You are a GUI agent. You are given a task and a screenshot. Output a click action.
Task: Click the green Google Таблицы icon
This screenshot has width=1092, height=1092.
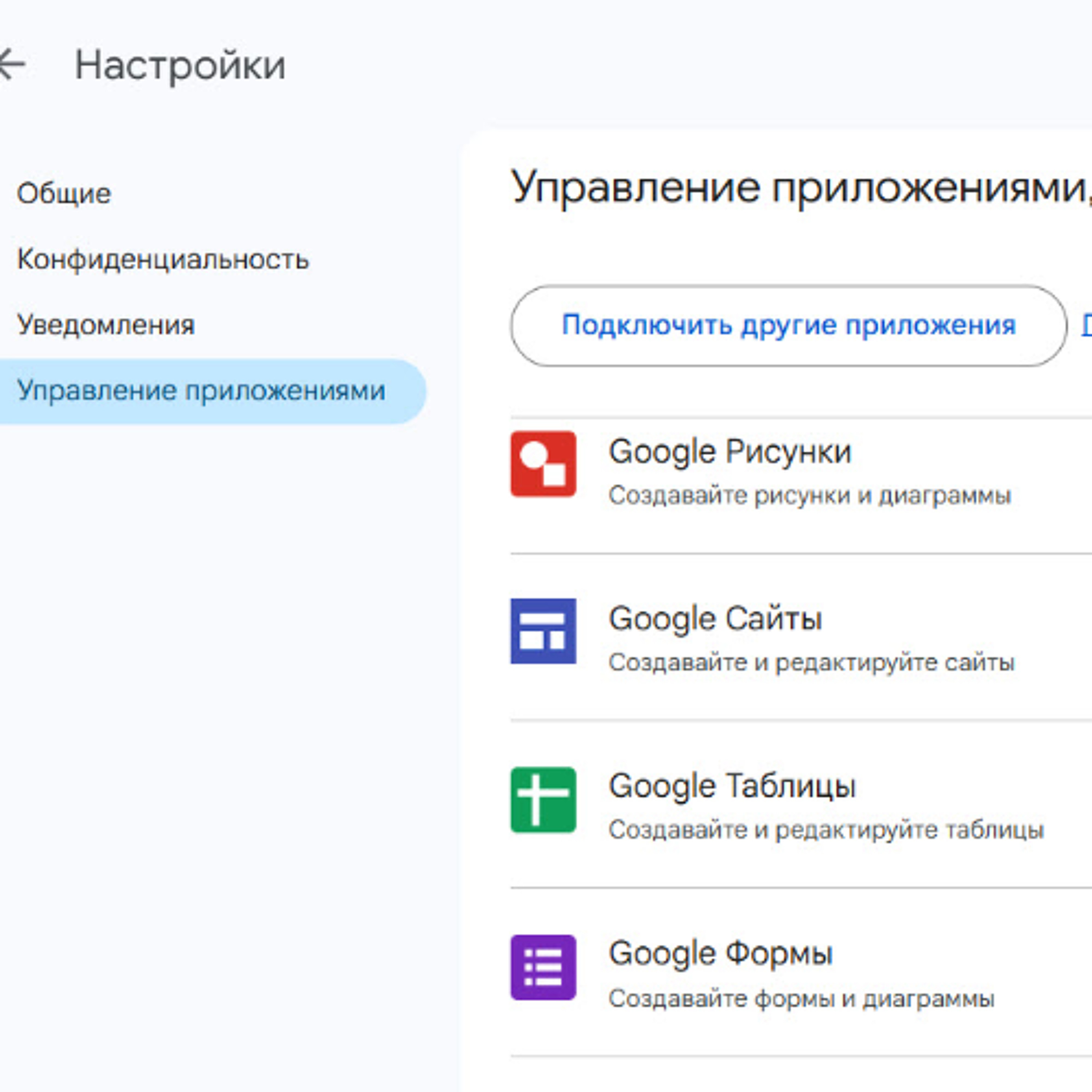[x=543, y=799]
